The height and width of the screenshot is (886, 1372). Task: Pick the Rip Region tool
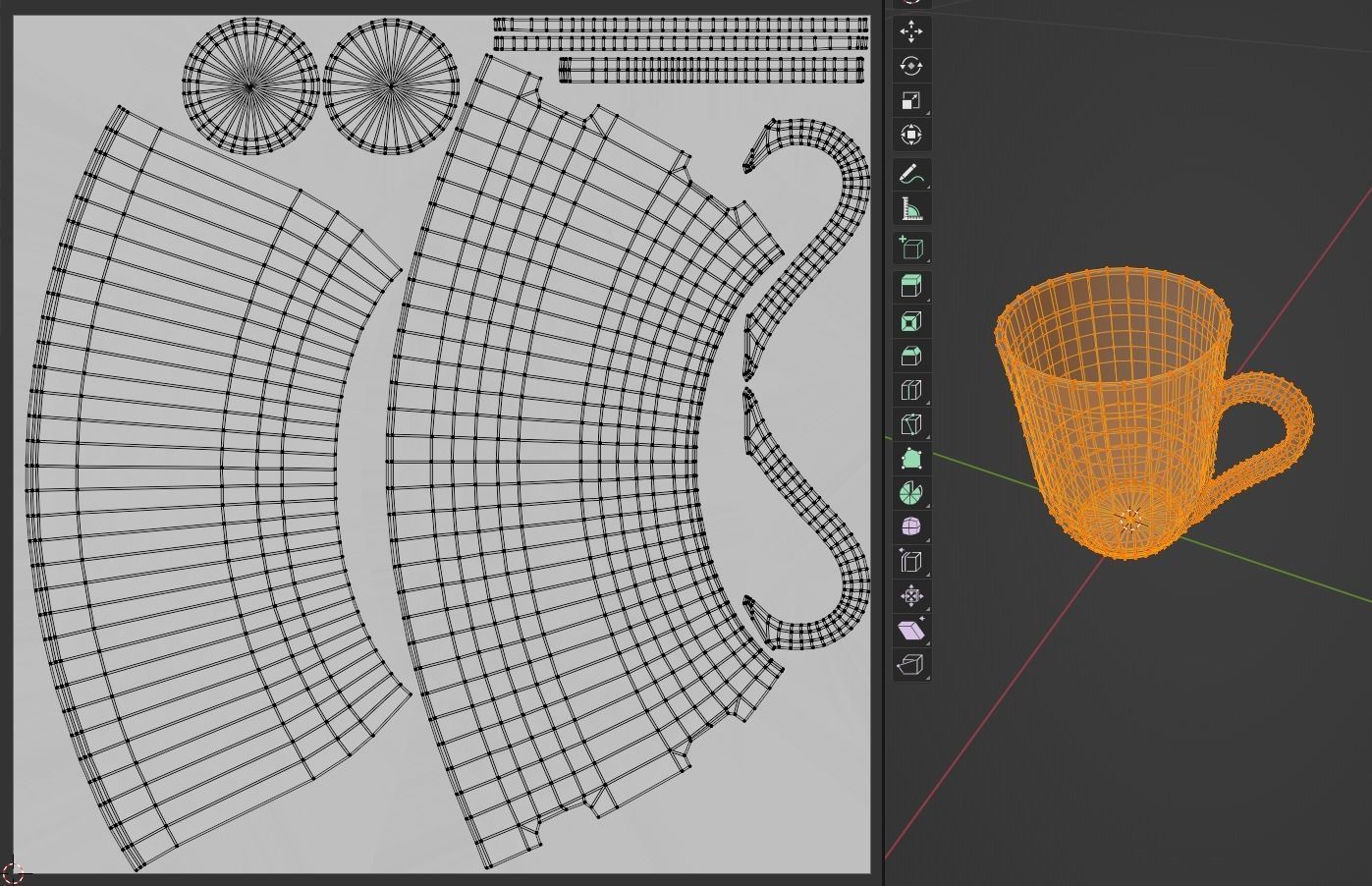point(911,665)
